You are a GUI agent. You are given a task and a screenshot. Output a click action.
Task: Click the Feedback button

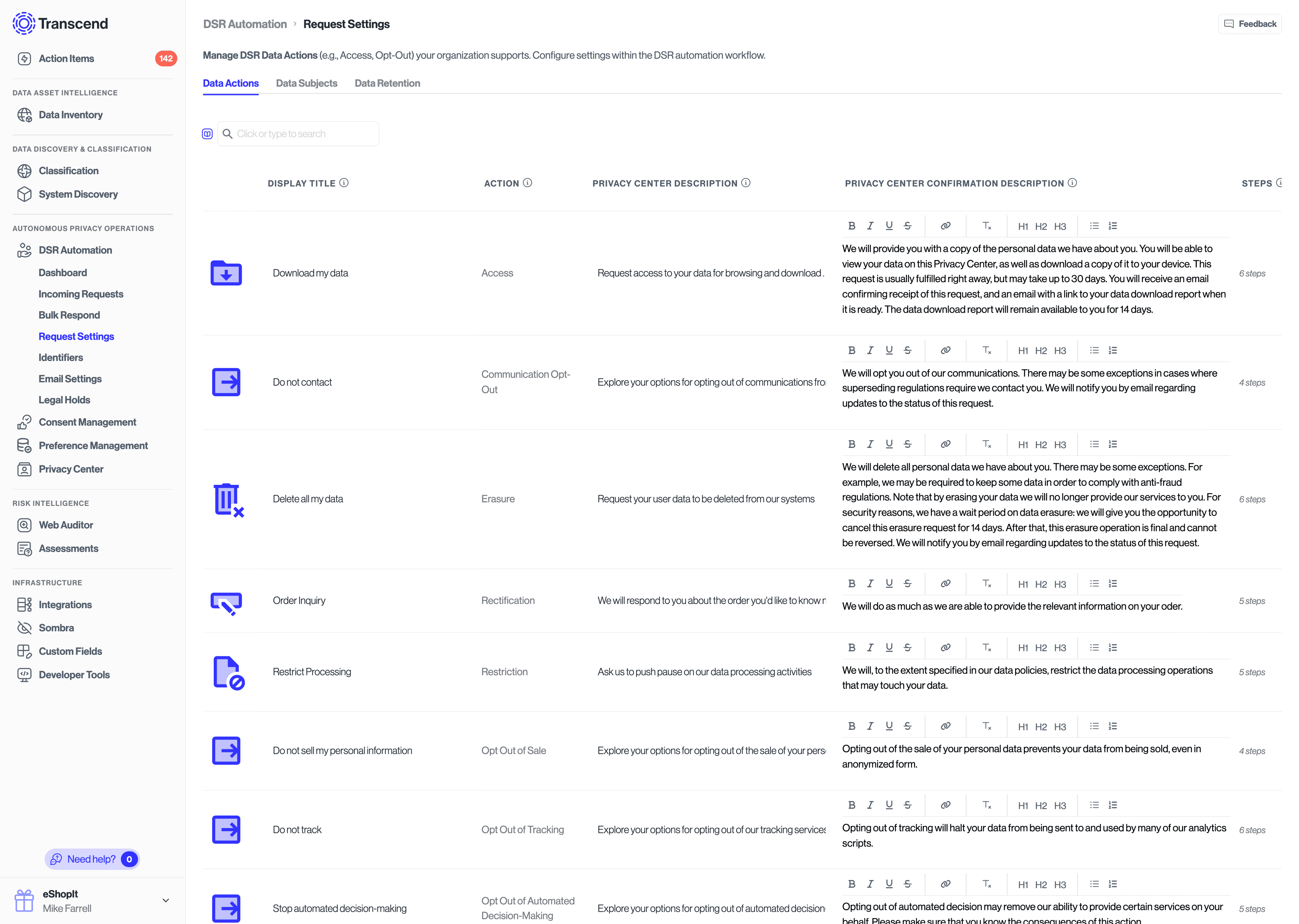(1250, 24)
